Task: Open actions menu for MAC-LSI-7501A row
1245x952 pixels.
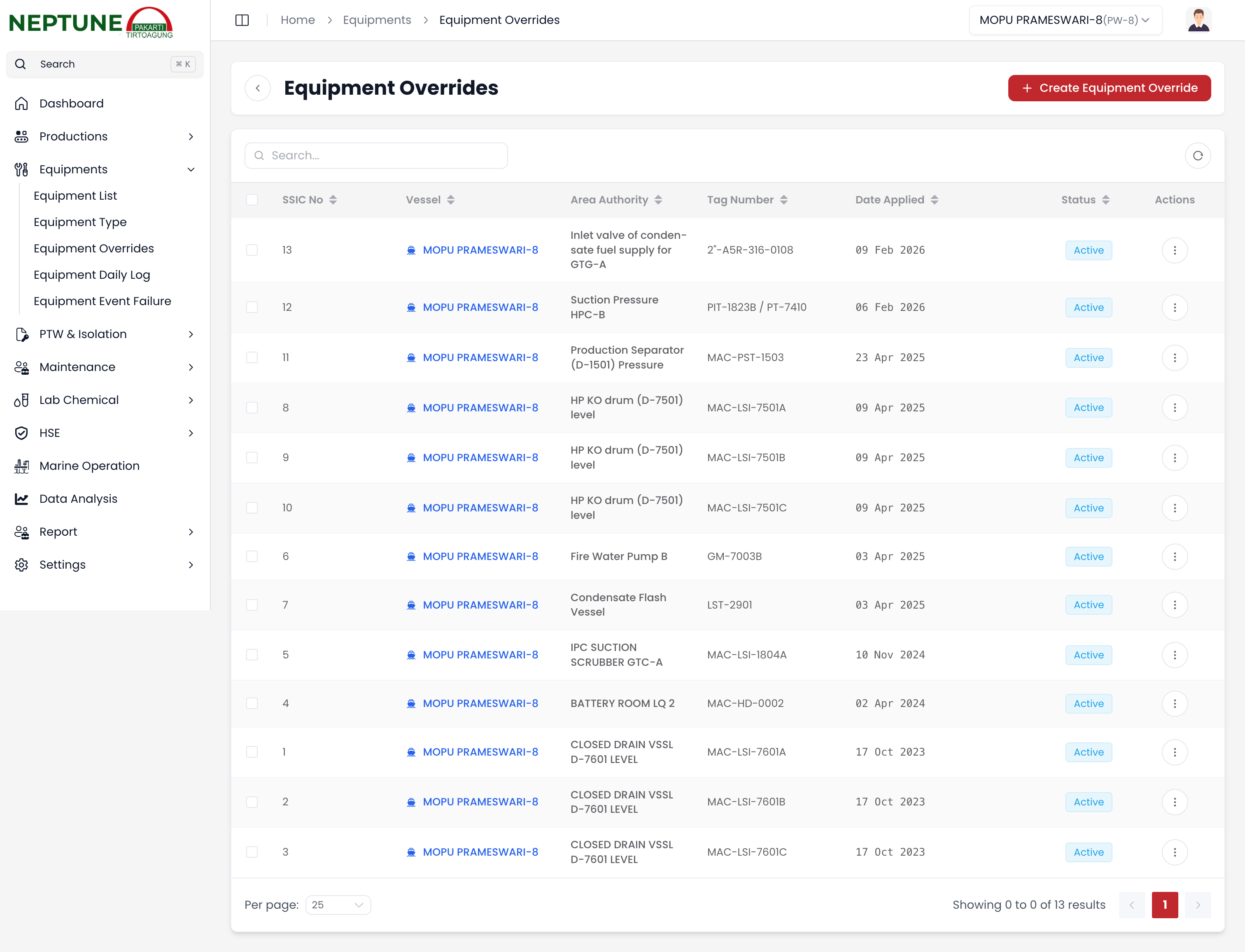Action: [x=1174, y=407]
